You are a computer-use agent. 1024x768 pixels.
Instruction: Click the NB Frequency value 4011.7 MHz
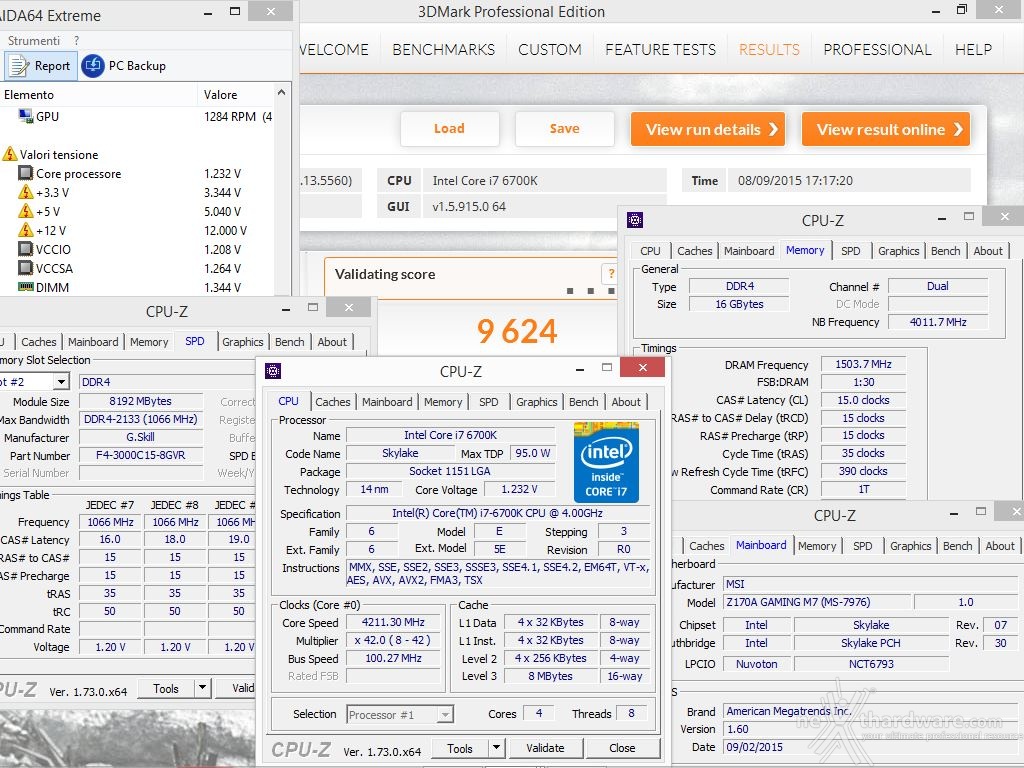point(938,322)
